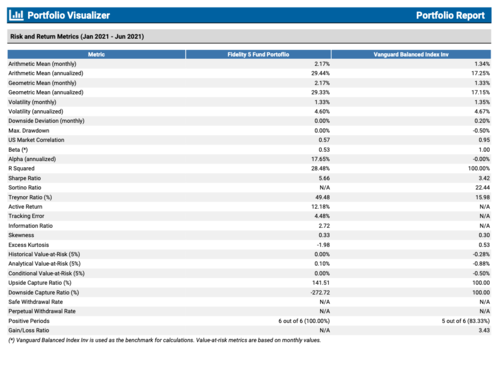Select the Risk and Return Metrics section heading
The image size is (500, 367).
pos(77,36)
